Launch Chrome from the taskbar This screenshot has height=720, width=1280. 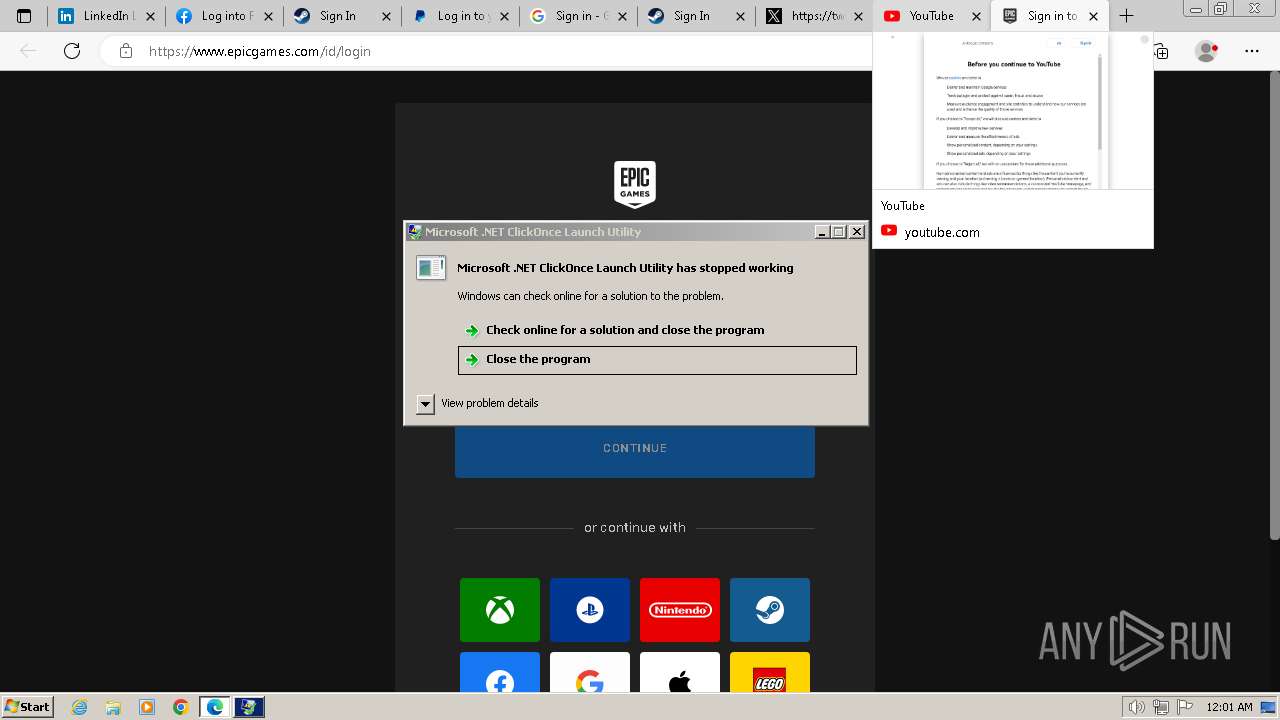click(x=180, y=707)
